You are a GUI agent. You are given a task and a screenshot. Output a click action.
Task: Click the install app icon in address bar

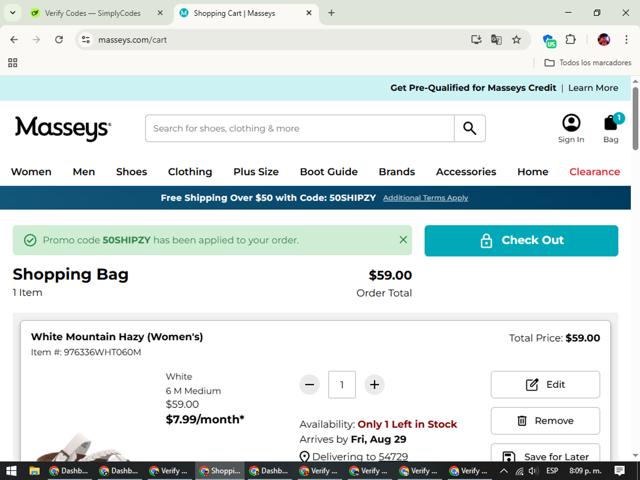(x=476, y=40)
